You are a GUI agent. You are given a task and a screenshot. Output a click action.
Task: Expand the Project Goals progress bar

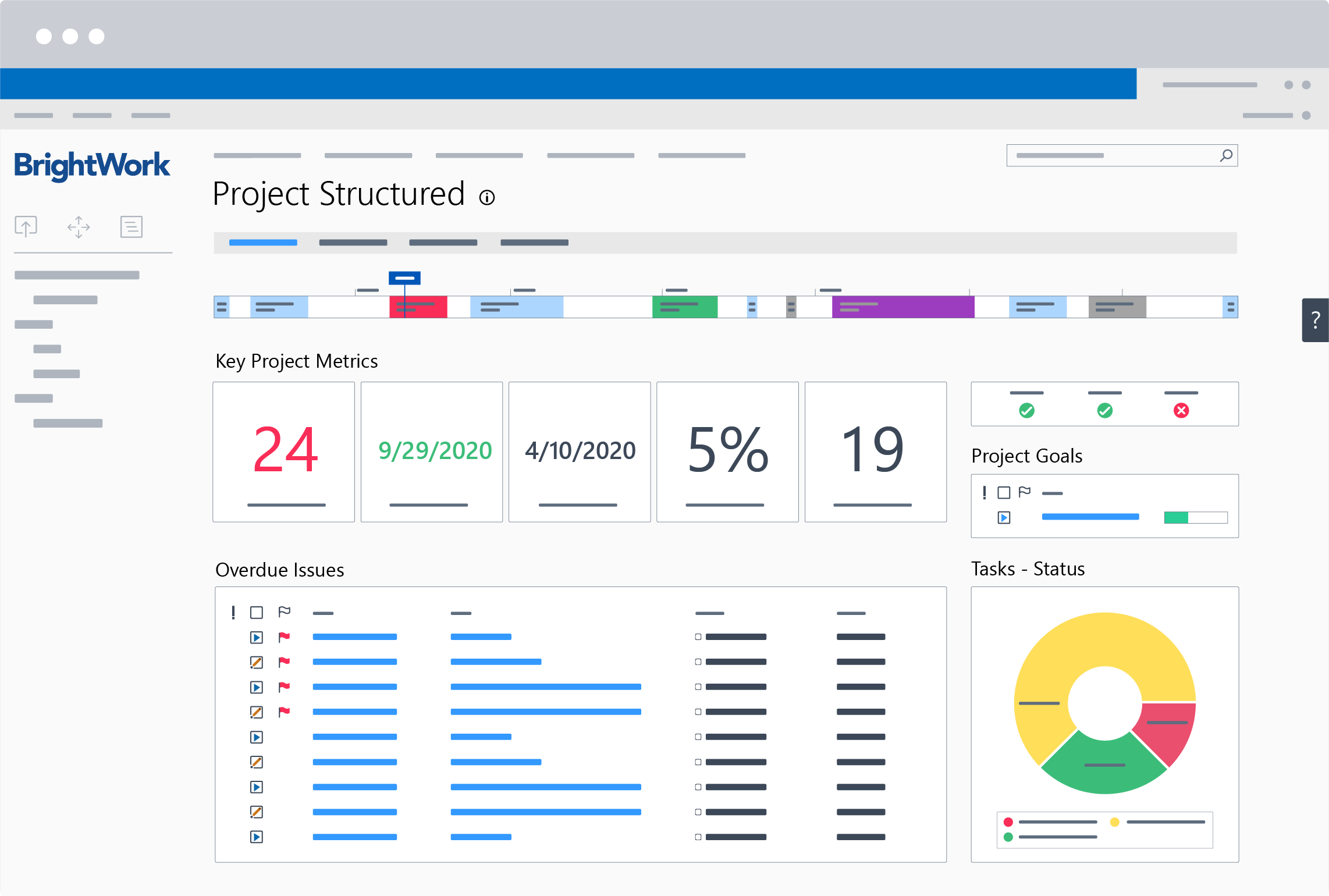point(1003,517)
